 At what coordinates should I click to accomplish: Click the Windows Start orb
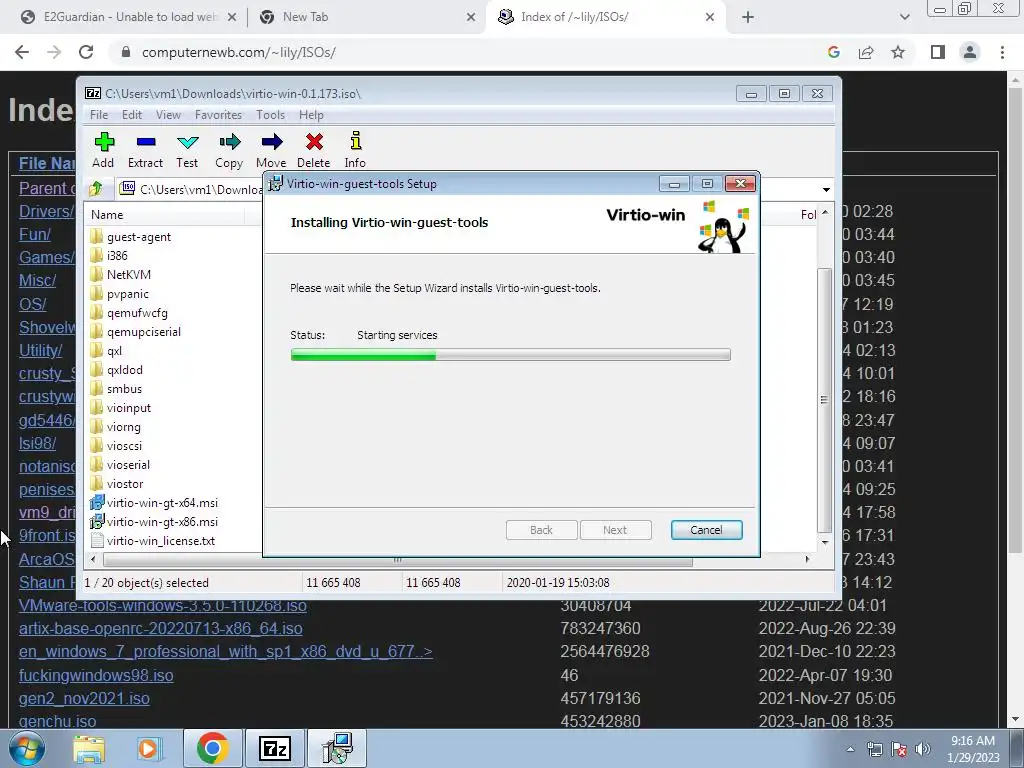[27, 748]
